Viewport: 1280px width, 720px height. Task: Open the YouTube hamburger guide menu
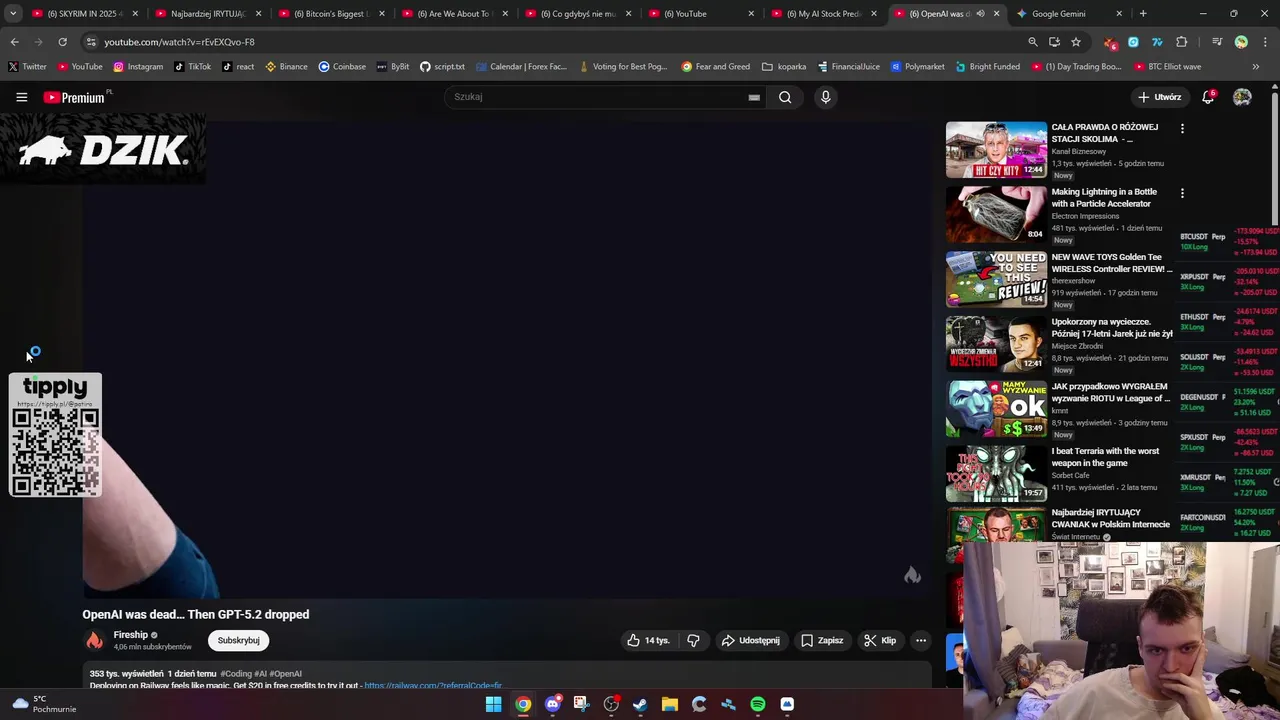point(21,97)
